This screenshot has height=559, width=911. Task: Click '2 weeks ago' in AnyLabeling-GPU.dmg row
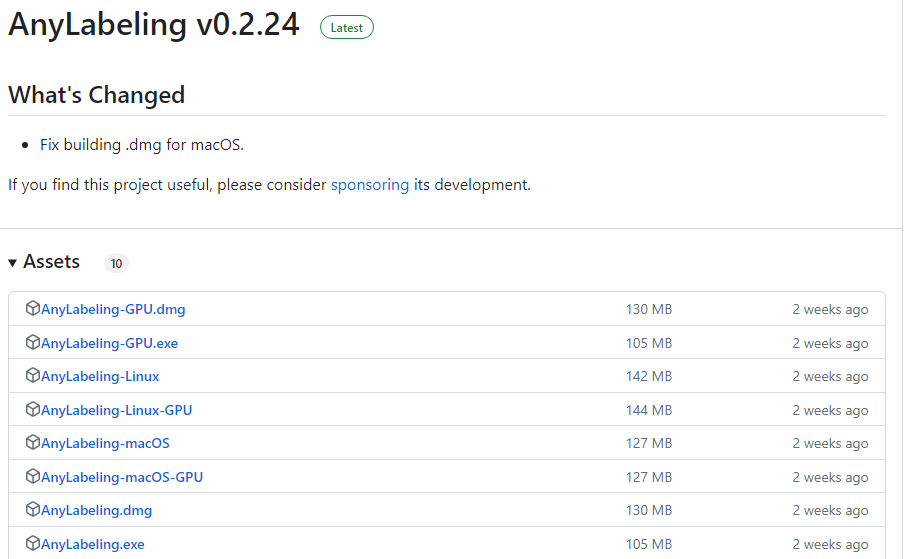coord(830,309)
